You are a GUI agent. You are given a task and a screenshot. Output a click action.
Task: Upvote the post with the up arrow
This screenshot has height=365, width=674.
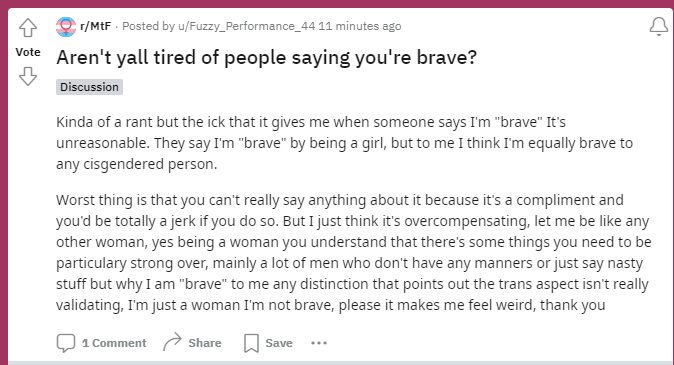pos(28,28)
